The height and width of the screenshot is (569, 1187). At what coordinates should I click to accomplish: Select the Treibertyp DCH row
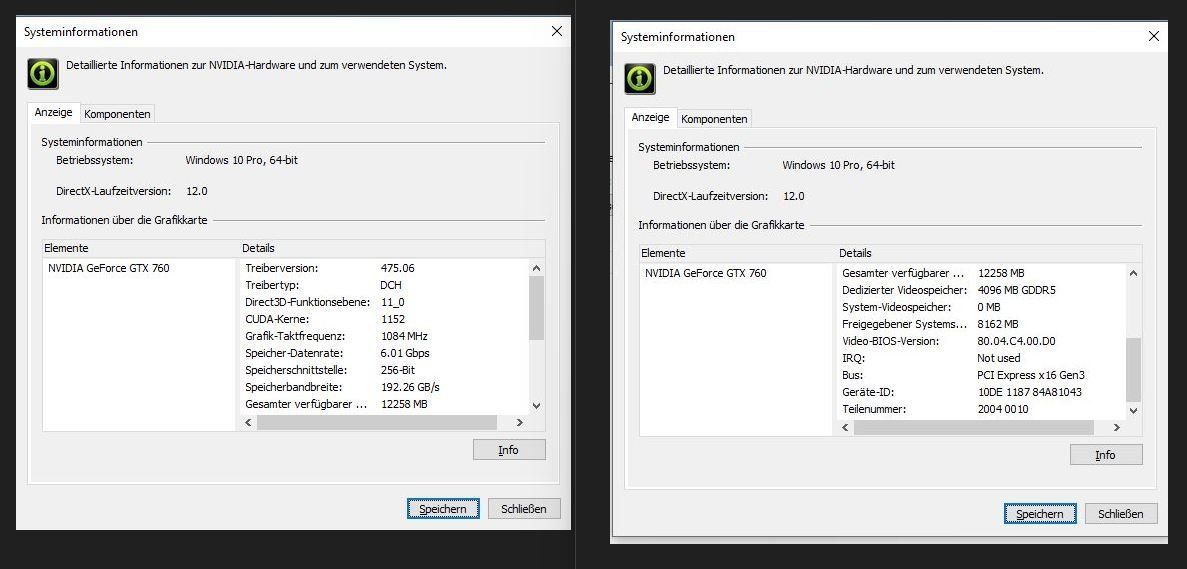385,285
